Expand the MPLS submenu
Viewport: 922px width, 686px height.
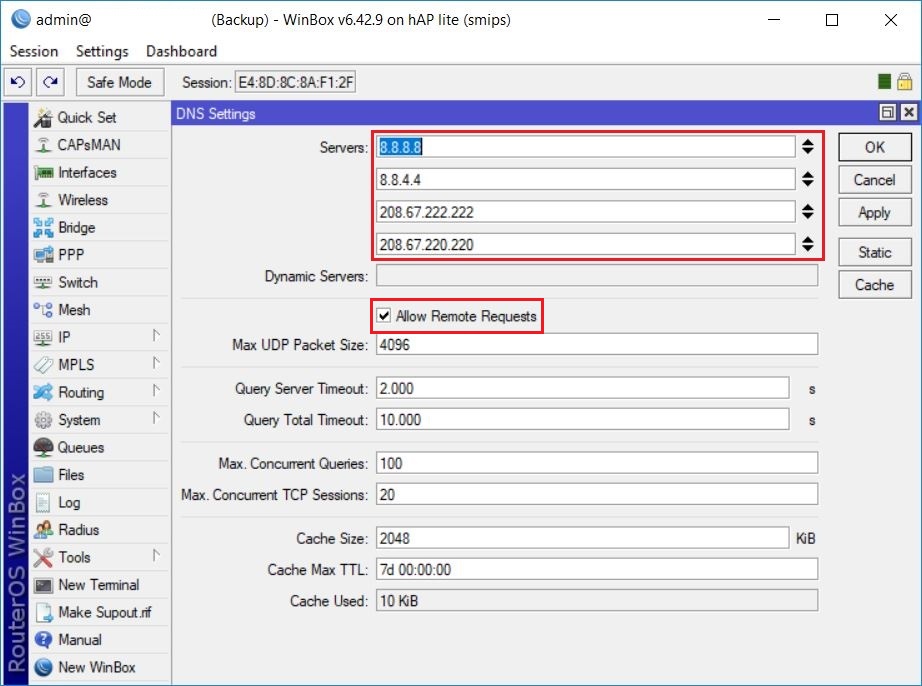[156, 363]
